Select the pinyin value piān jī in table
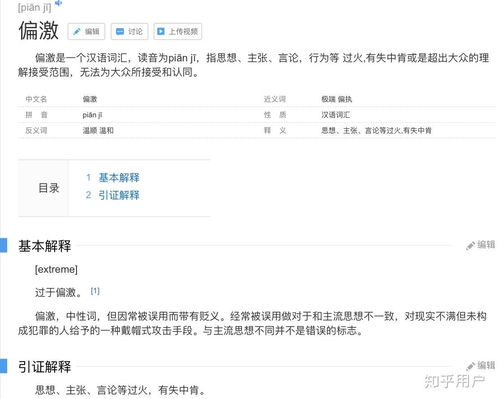The image size is (499, 399). point(92,115)
